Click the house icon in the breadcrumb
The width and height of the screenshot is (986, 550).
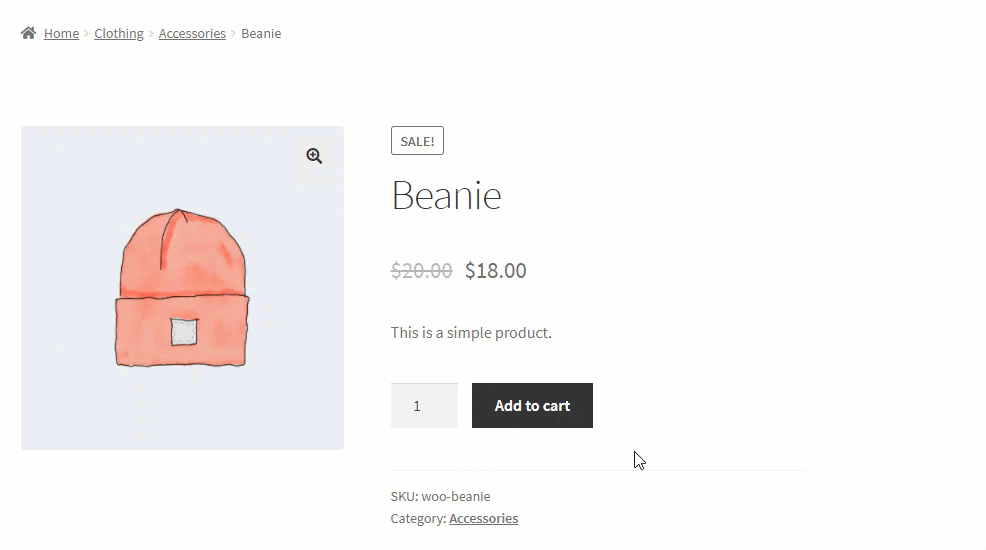[28, 33]
